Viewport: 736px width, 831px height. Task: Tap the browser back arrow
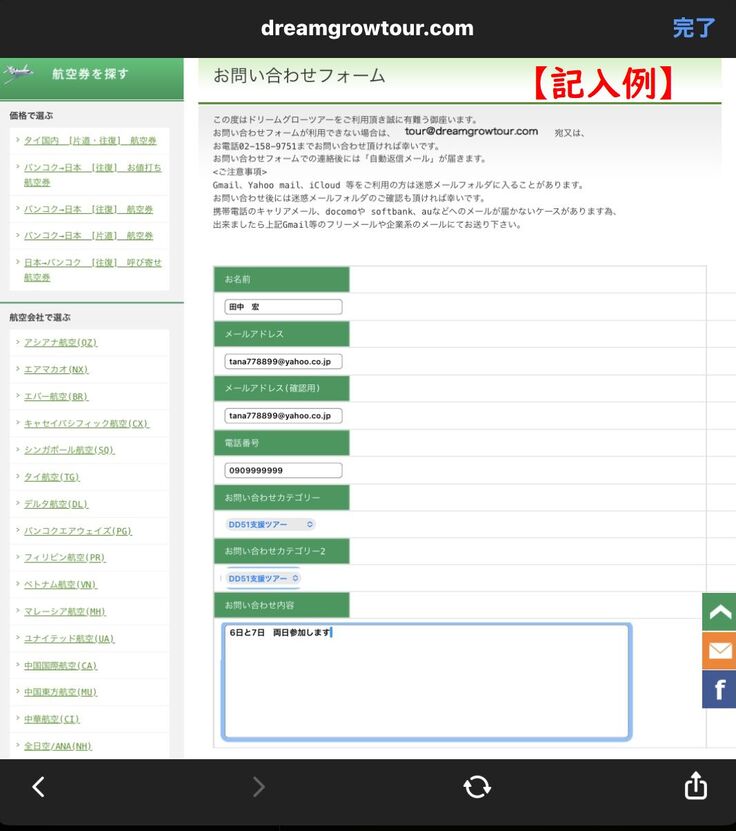(x=38, y=787)
